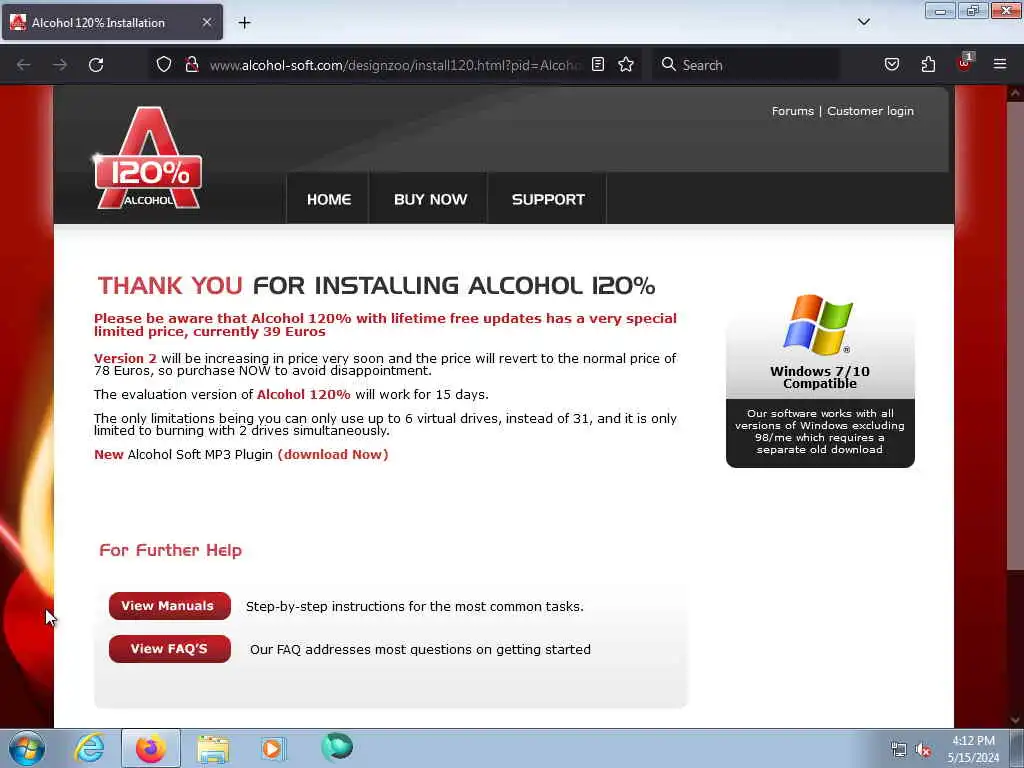Click the uBlock extension icon with badge
This screenshot has height=768, width=1024.
(x=965, y=63)
